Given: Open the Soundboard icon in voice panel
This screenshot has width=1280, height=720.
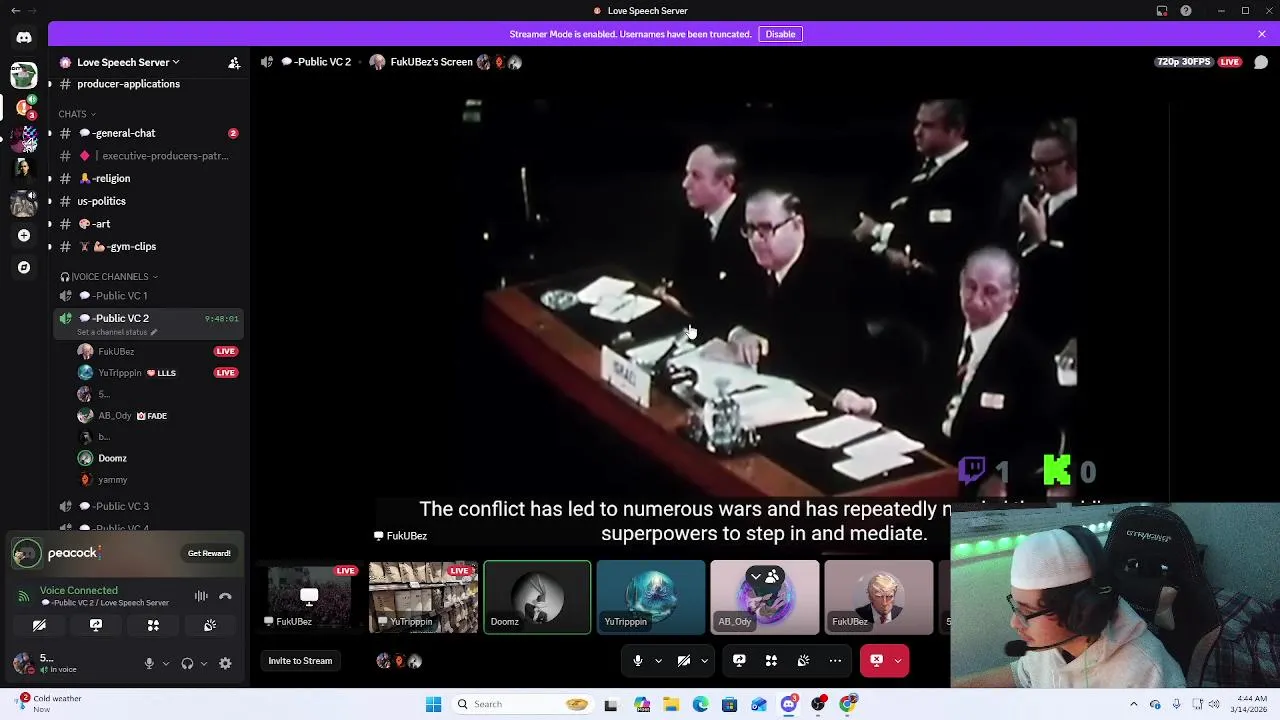Looking at the screenshot, I should pos(210,625).
